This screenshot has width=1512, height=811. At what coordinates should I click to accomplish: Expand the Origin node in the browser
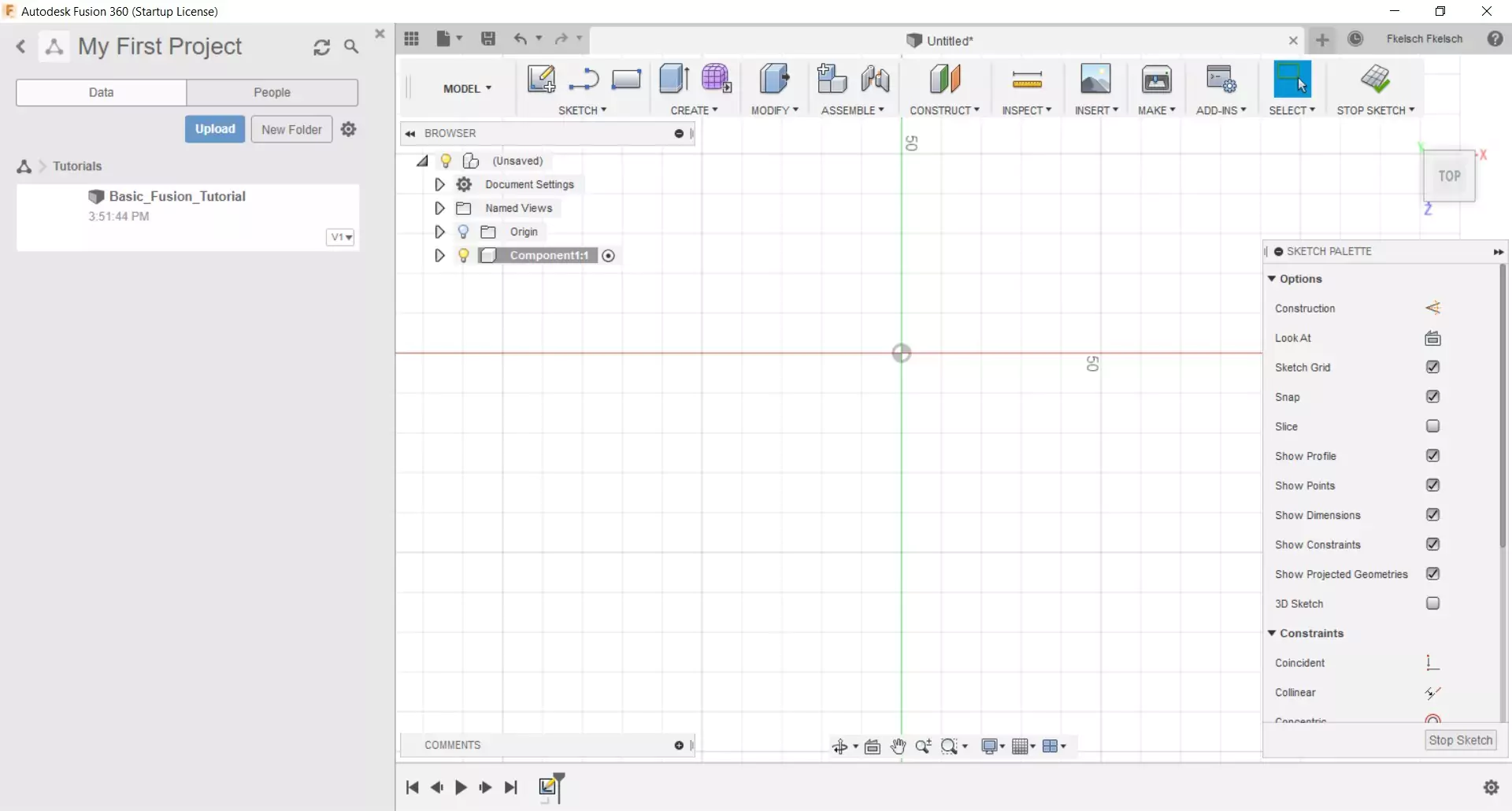tap(439, 231)
